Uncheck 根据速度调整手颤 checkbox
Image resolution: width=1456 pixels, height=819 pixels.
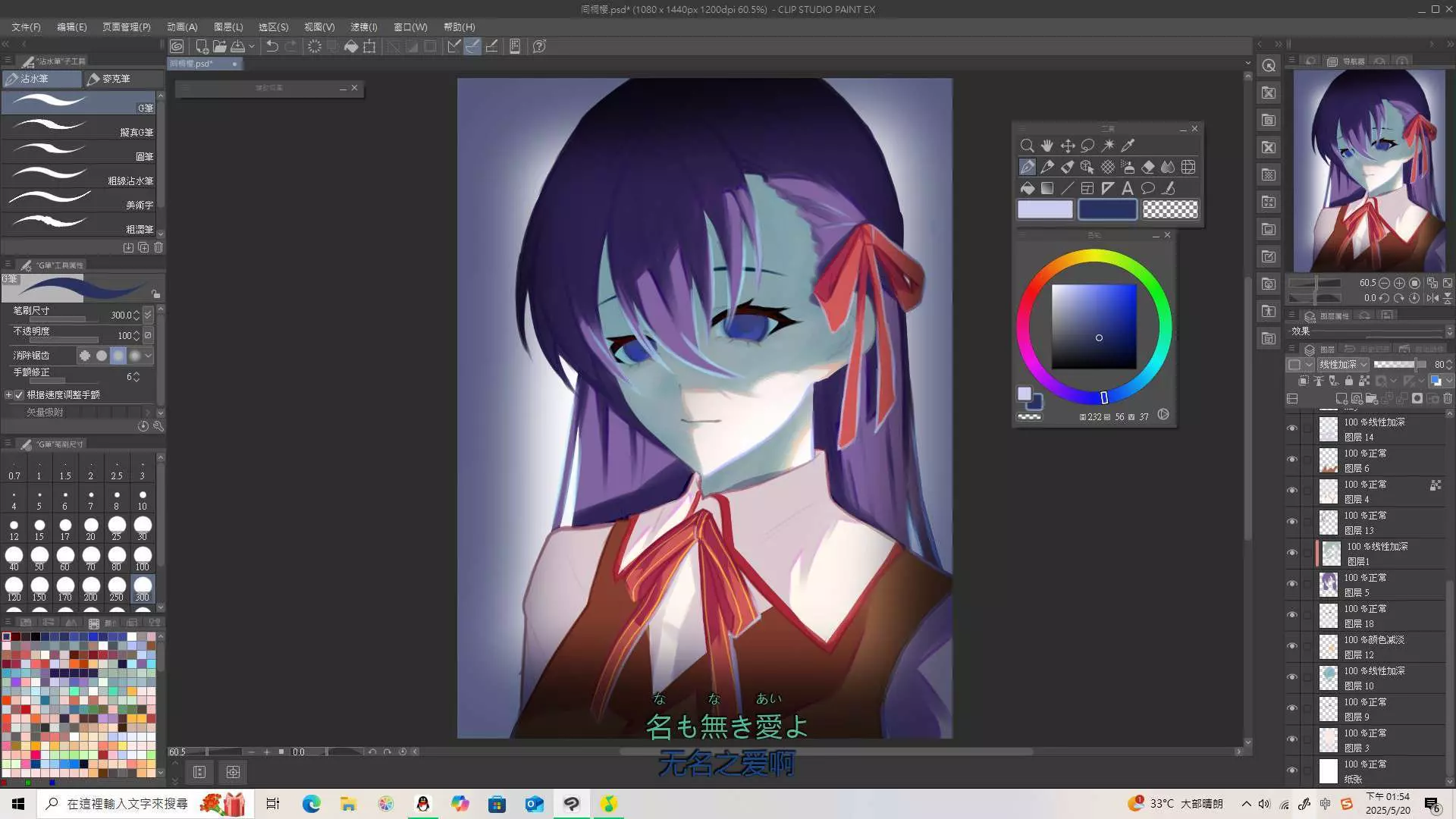pos(19,395)
